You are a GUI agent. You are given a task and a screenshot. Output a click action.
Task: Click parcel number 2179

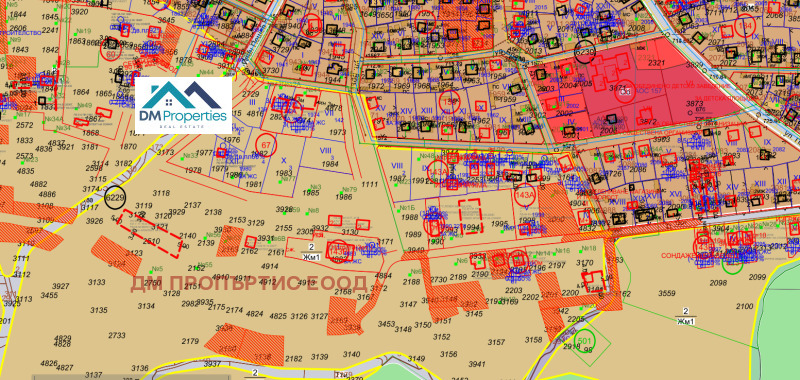point(190,341)
